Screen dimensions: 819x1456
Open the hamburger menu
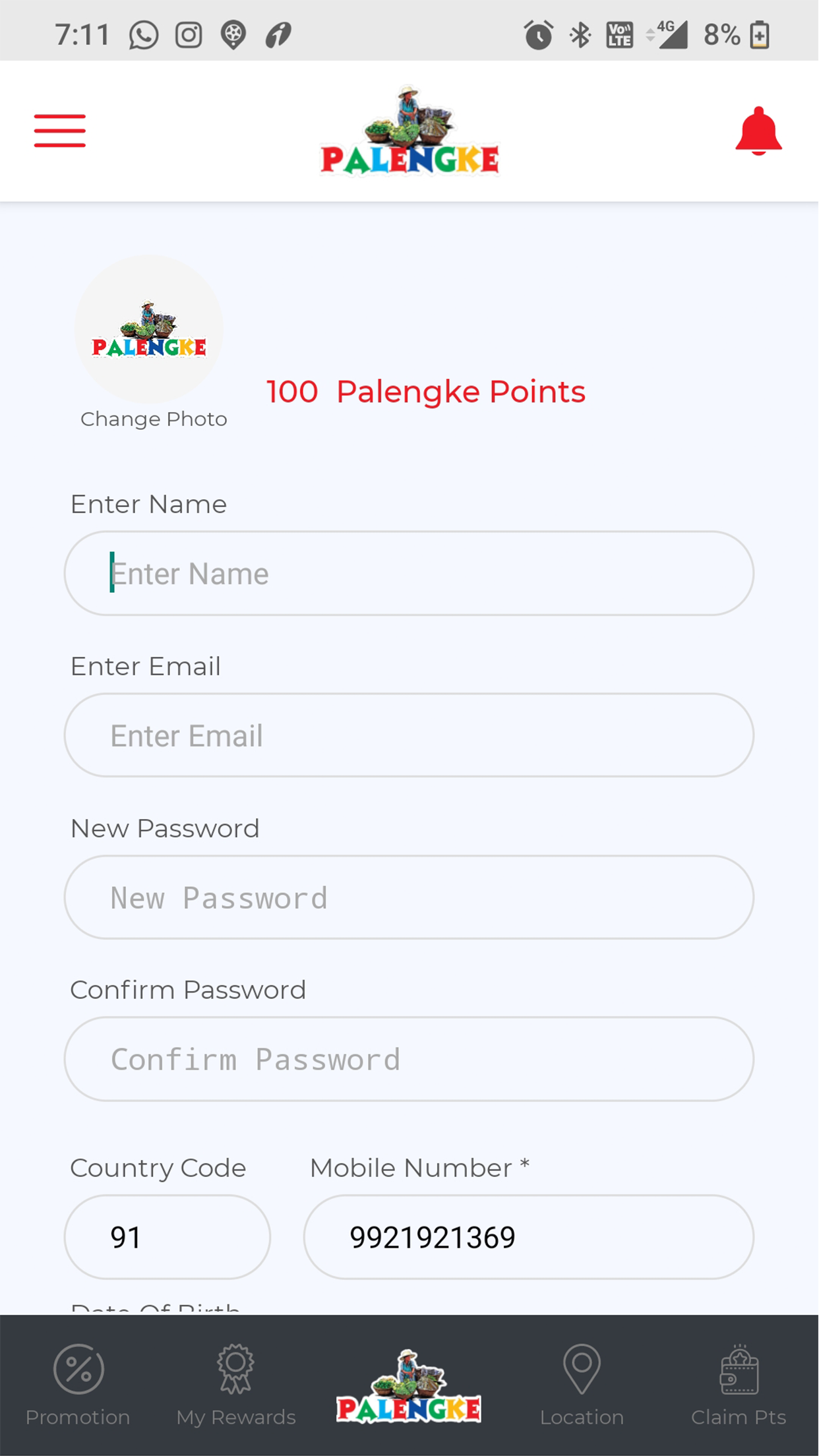pyautogui.click(x=60, y=131)
